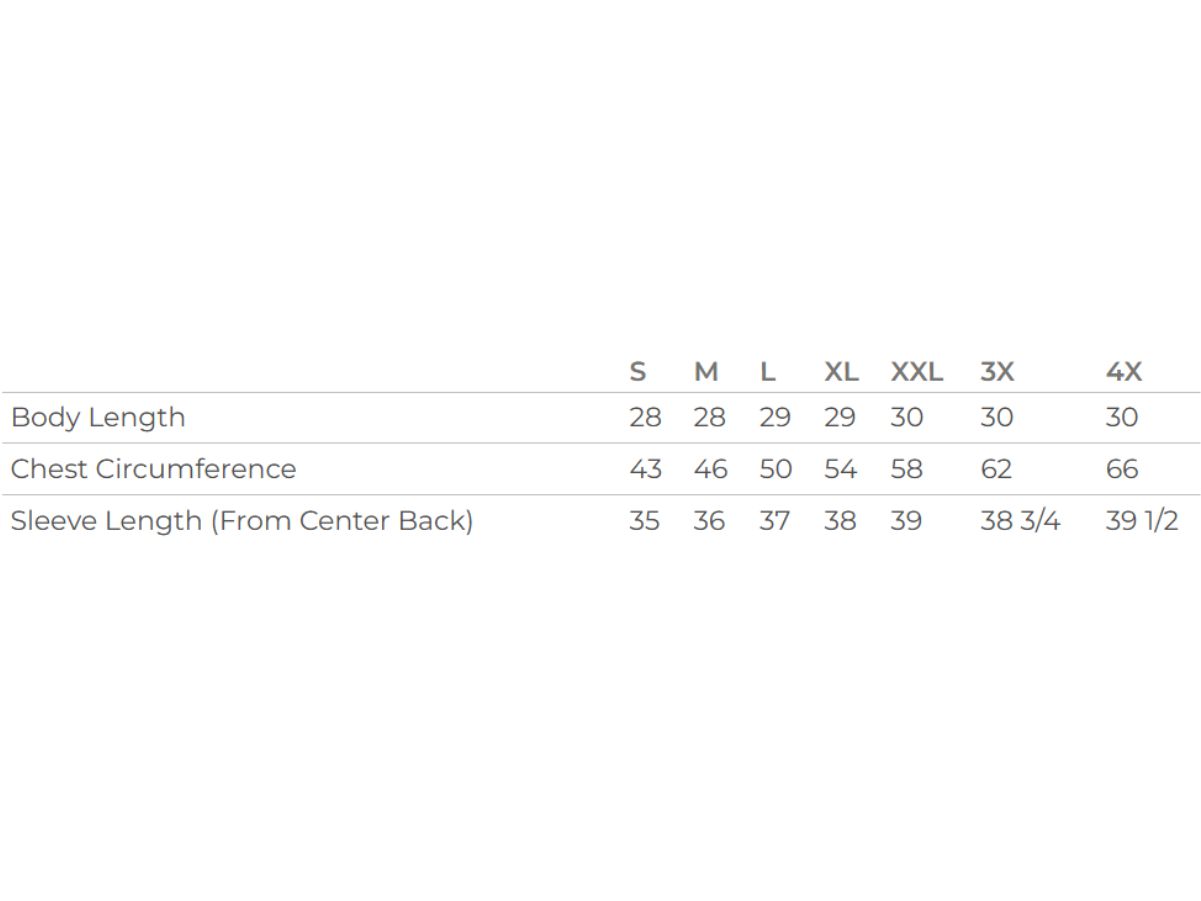The image size is (1201, 901).
Task: Click the M size column header
Action: point(706,372)
